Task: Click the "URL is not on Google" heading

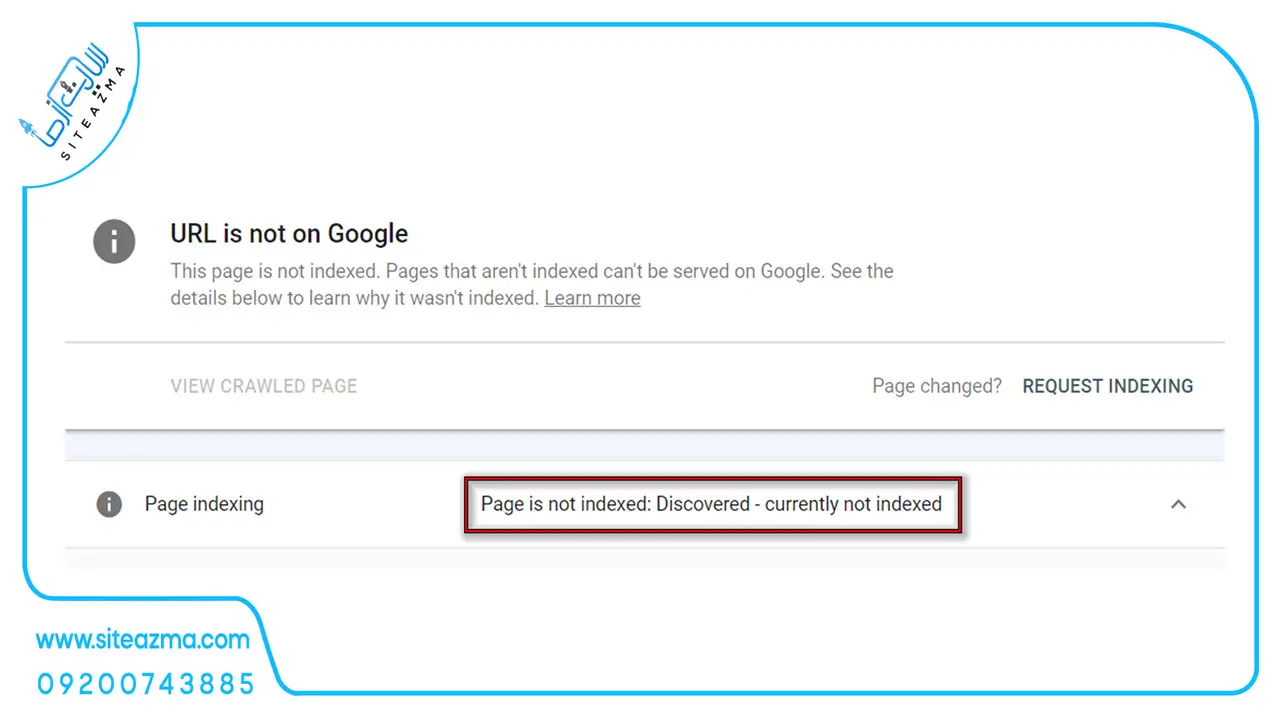Action: coord(289,234)
